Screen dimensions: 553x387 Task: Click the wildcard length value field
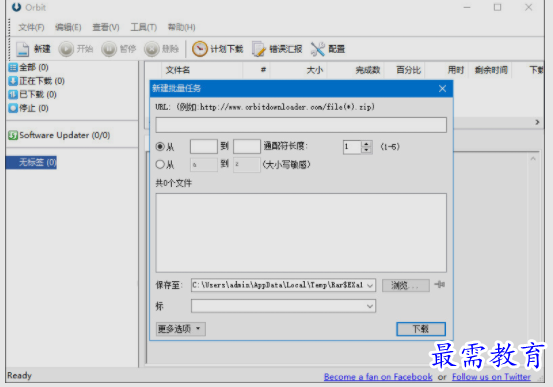click(352, 147)
